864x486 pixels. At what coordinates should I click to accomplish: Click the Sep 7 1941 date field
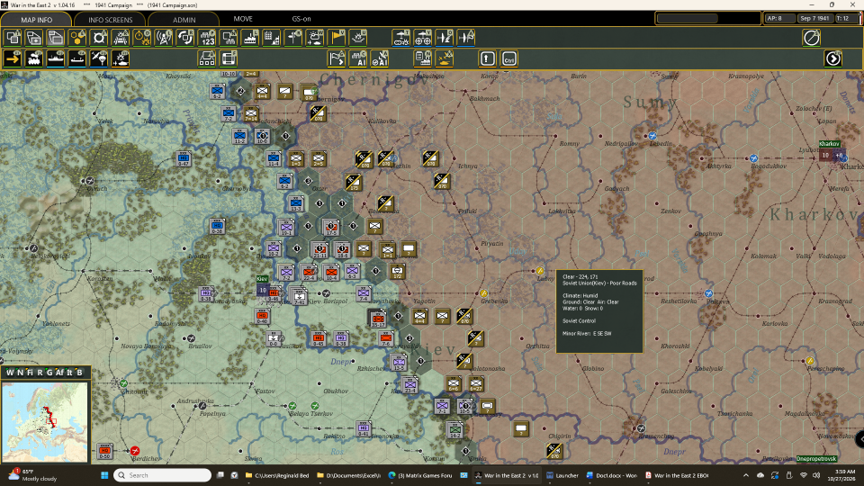pyautogui.click(x=814, y=18)
